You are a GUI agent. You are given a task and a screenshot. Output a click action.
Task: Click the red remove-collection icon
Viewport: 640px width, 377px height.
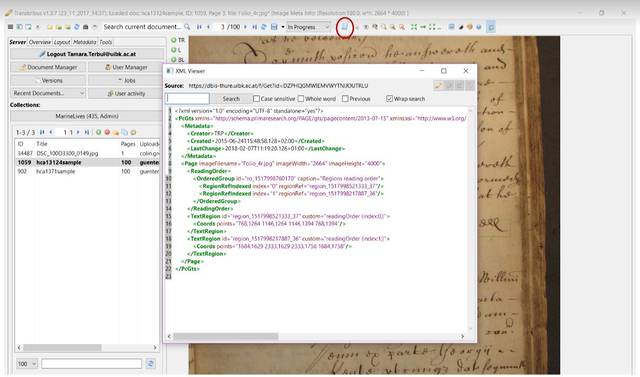pyautogui.click(x=107, y=132)
